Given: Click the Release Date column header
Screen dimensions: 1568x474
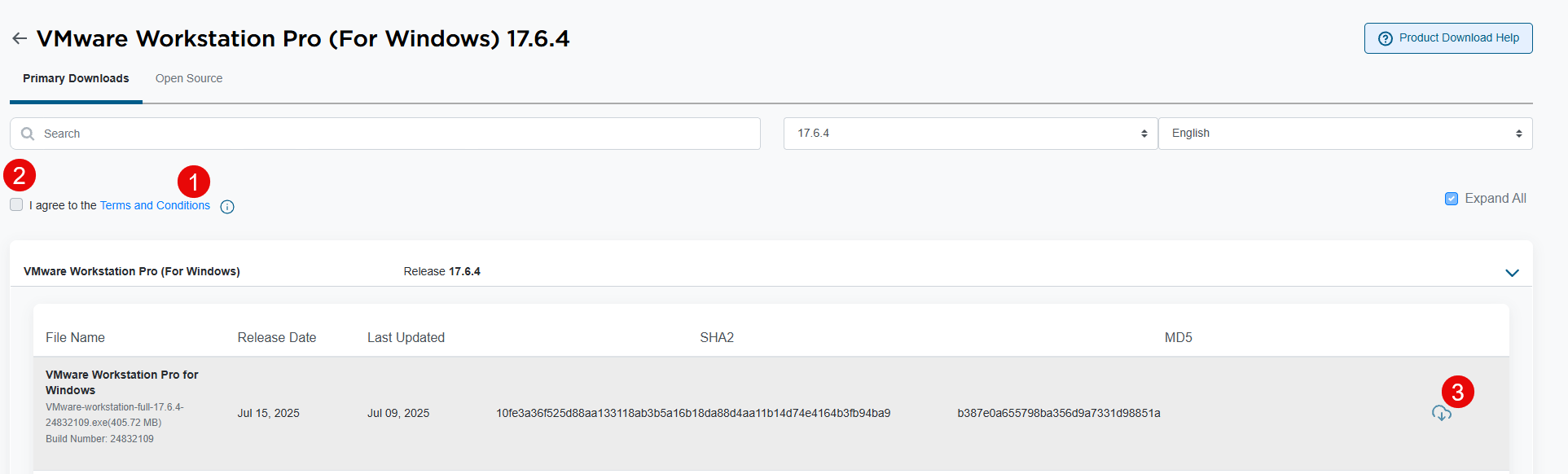Looking at the screenshot, I should coord(277,338).
